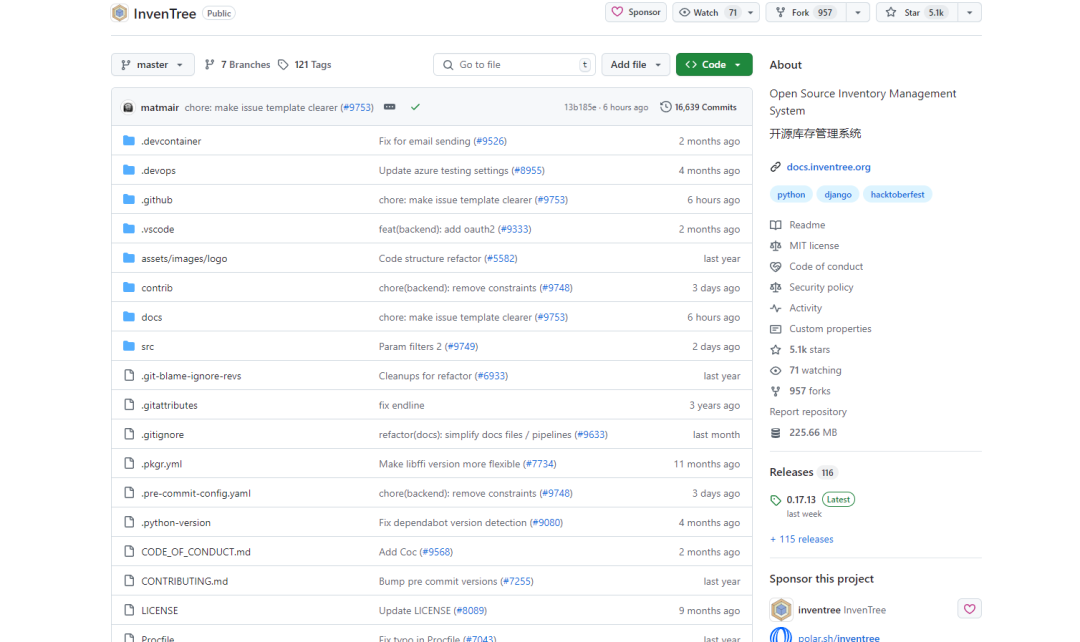The height and width of the screenshot is (642, 1080).
Task: View the 121 Tags link
Action: coord(304,65)
